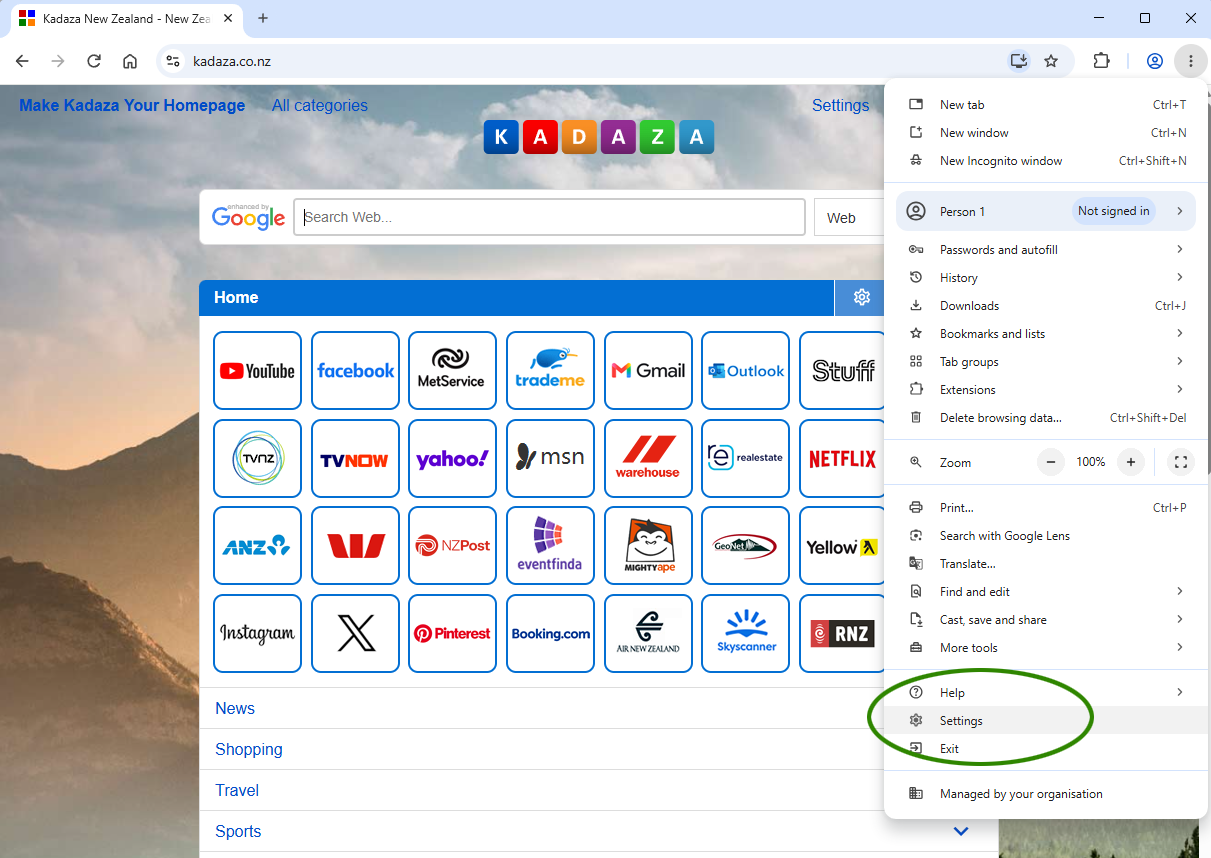Open Settings in Chrome menu

(1046, 721)
